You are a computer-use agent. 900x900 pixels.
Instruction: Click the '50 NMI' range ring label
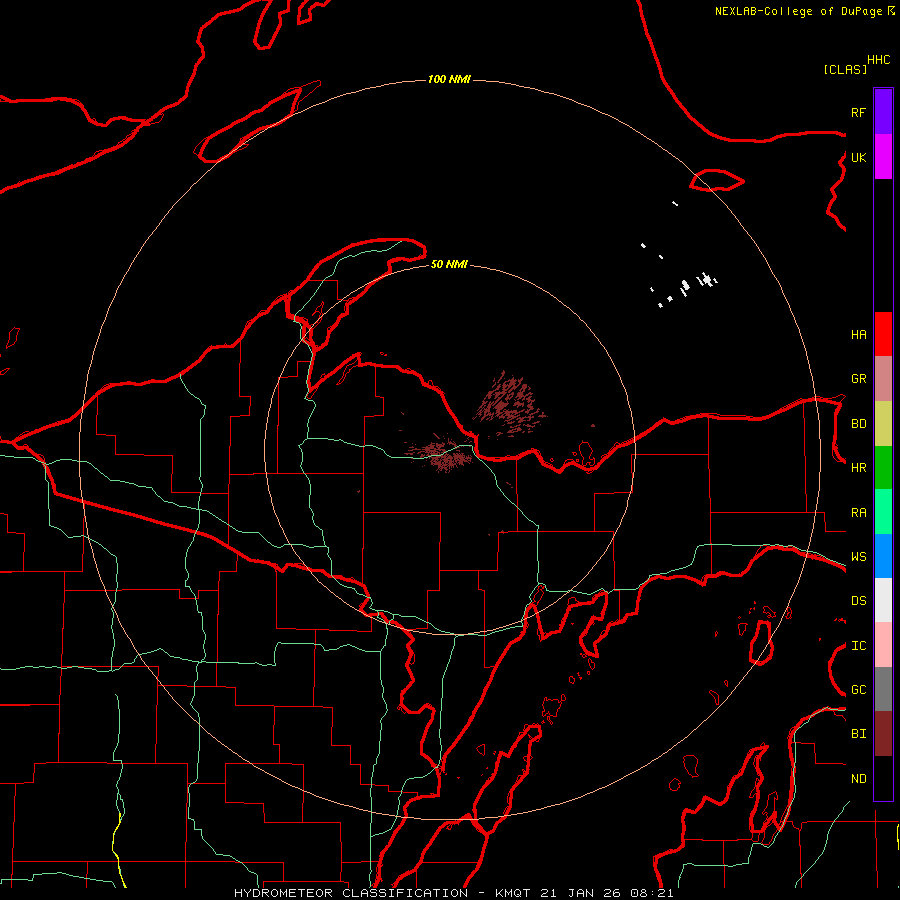(x=449, y=265)
